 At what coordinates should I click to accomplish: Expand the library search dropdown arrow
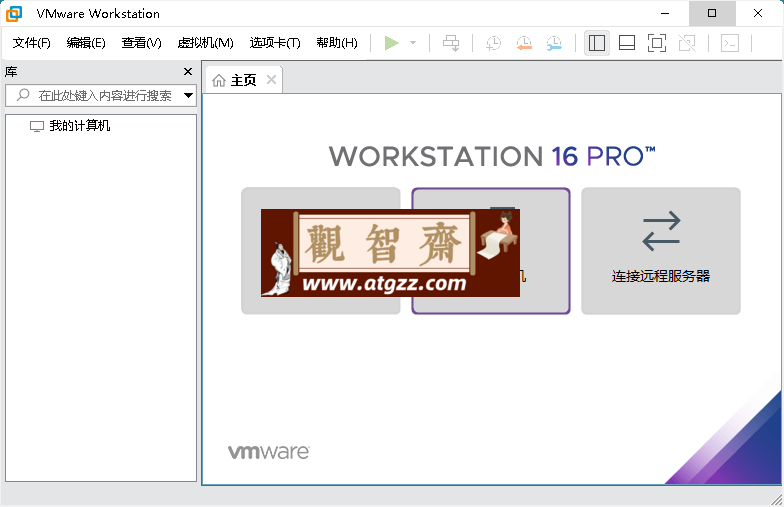[x=188, y=95]
